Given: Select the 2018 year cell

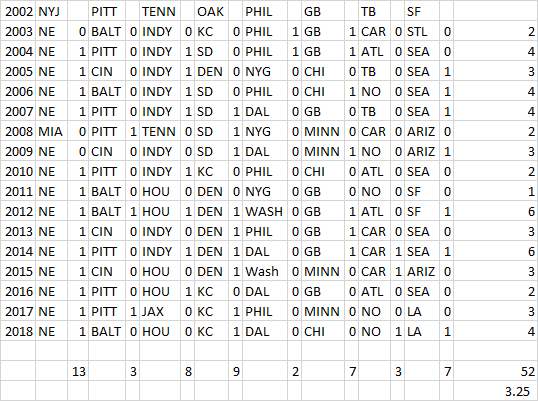Looking at the screenshot, I should pyautogui.click(x=18, y=331).
